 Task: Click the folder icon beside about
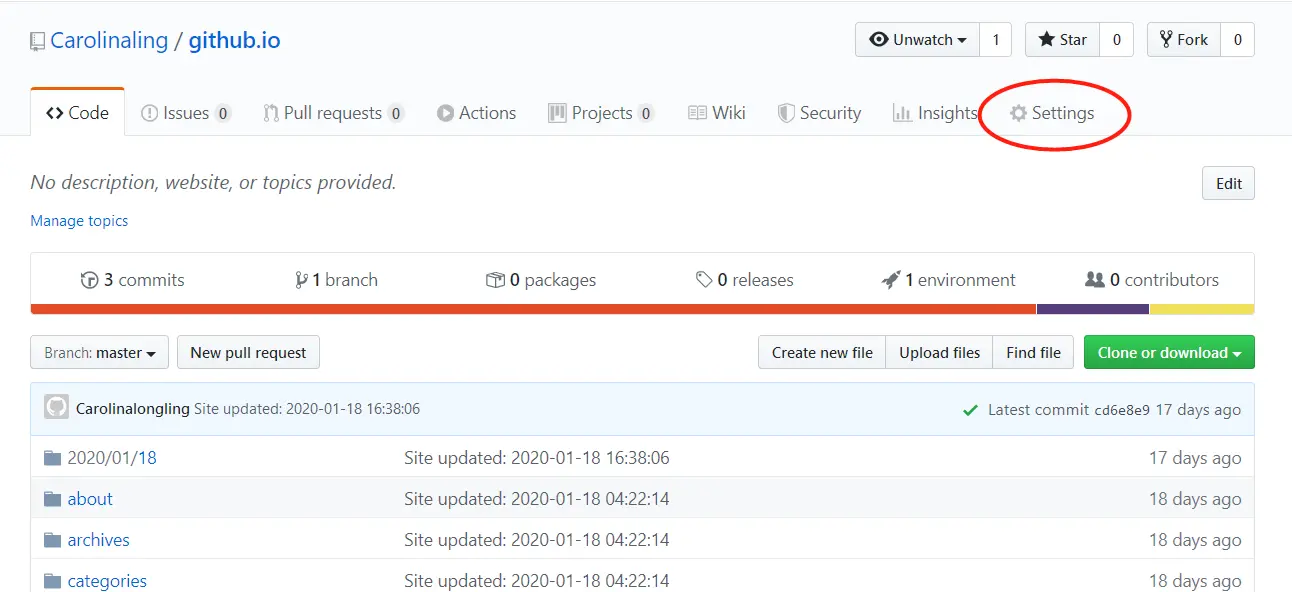[53, 499]
